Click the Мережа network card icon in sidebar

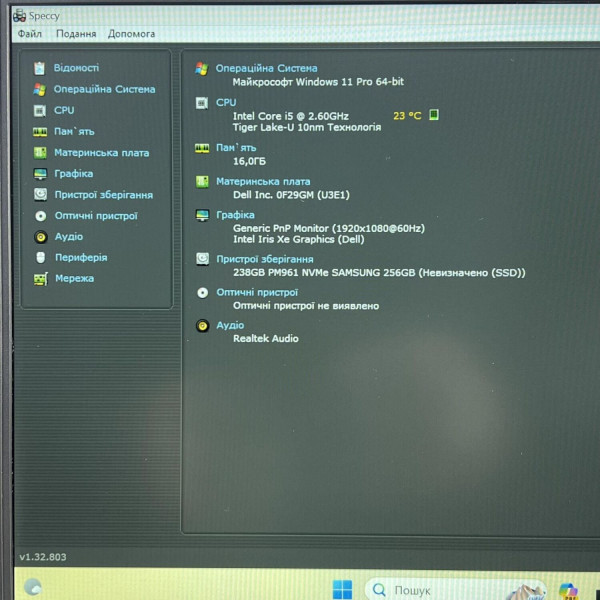click(41, 279)
